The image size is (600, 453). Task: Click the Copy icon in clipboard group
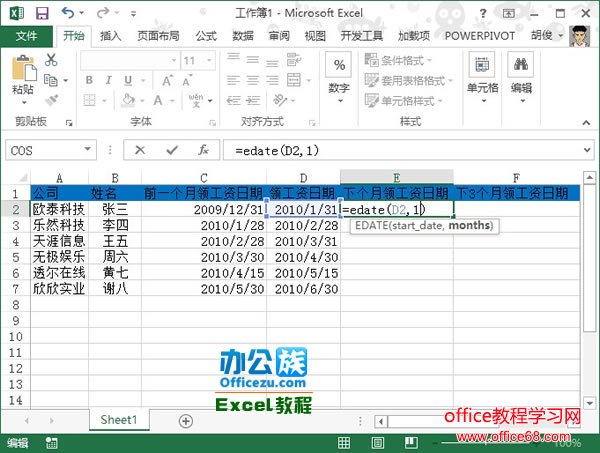51,80
